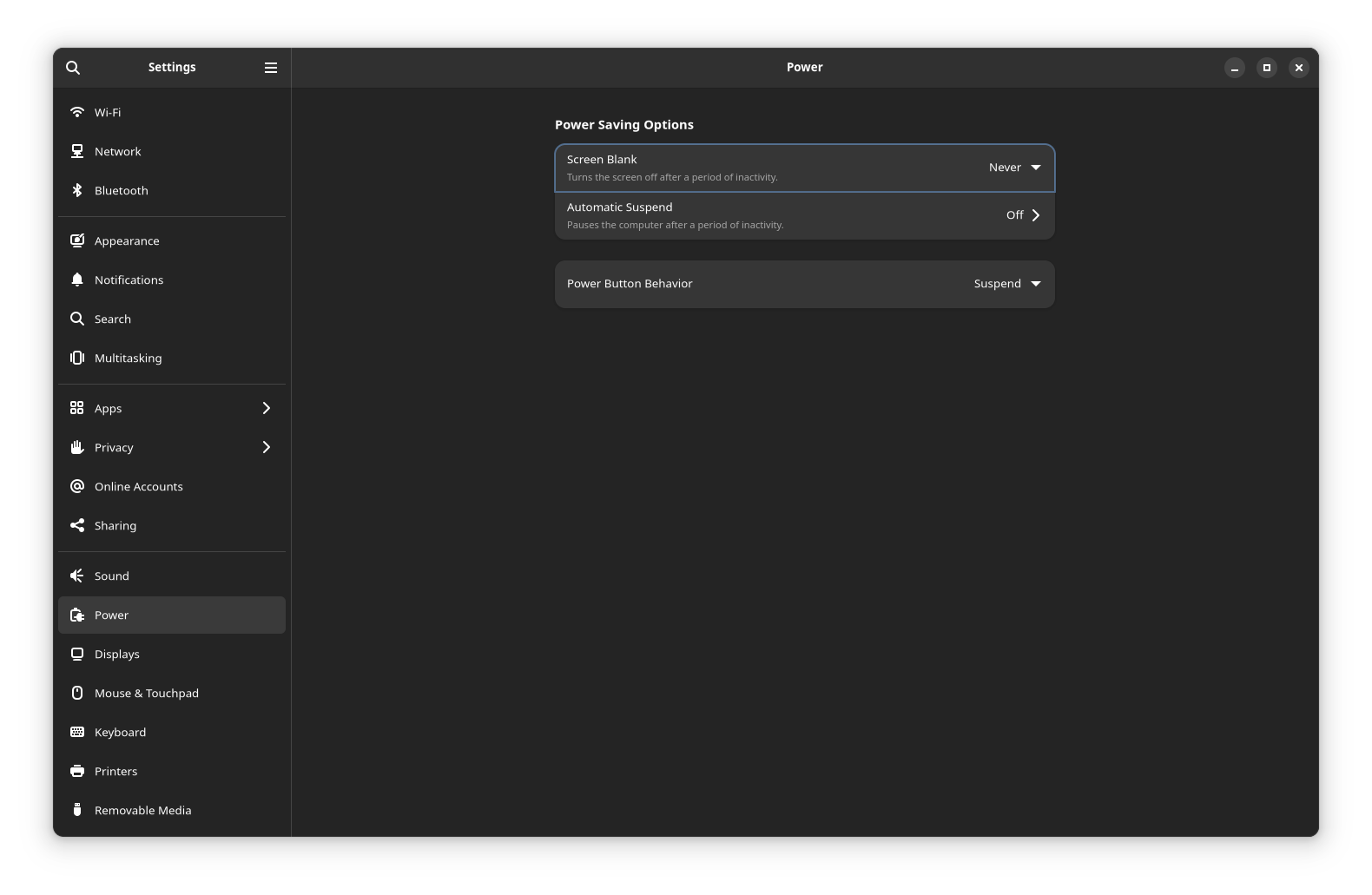Click 'Screen Blank' row title
The height and width of the screenshot is (895, 1372).
click(x=602, y=160)
